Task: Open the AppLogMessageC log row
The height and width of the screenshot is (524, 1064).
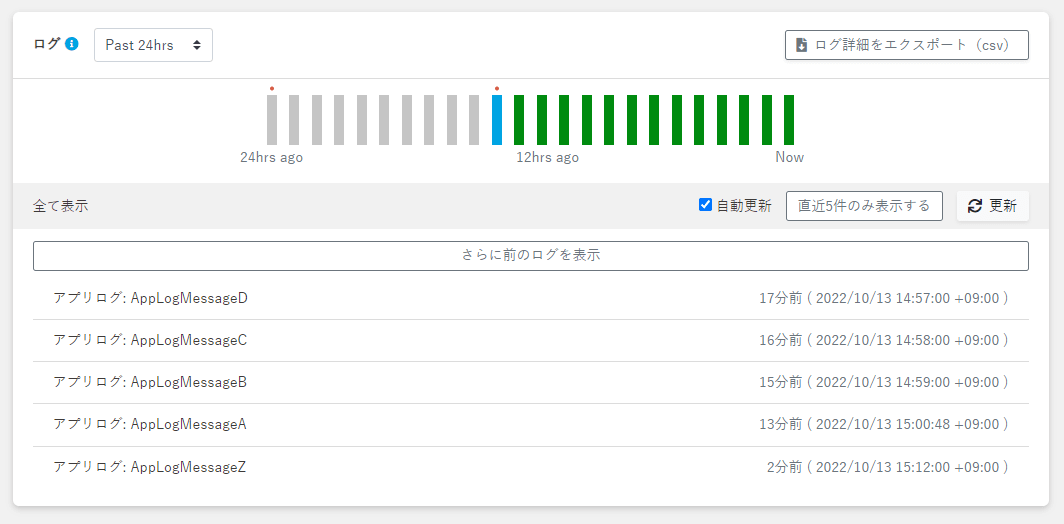Action: pos(150,340)
